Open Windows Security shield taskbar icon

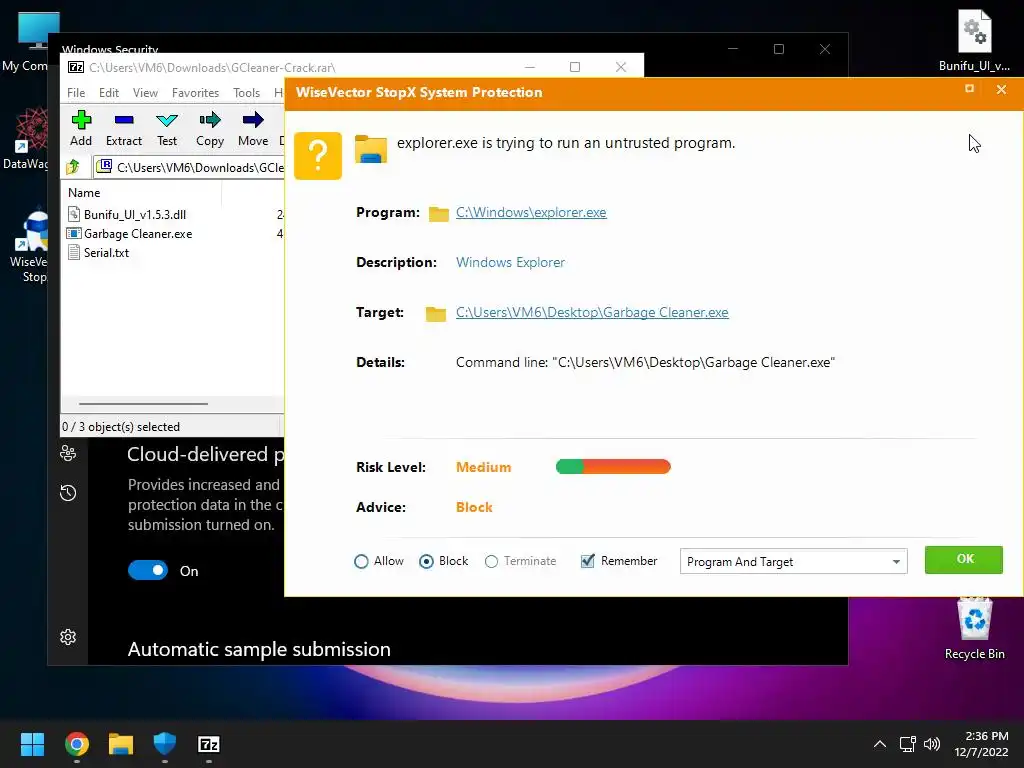click(165, 744)
